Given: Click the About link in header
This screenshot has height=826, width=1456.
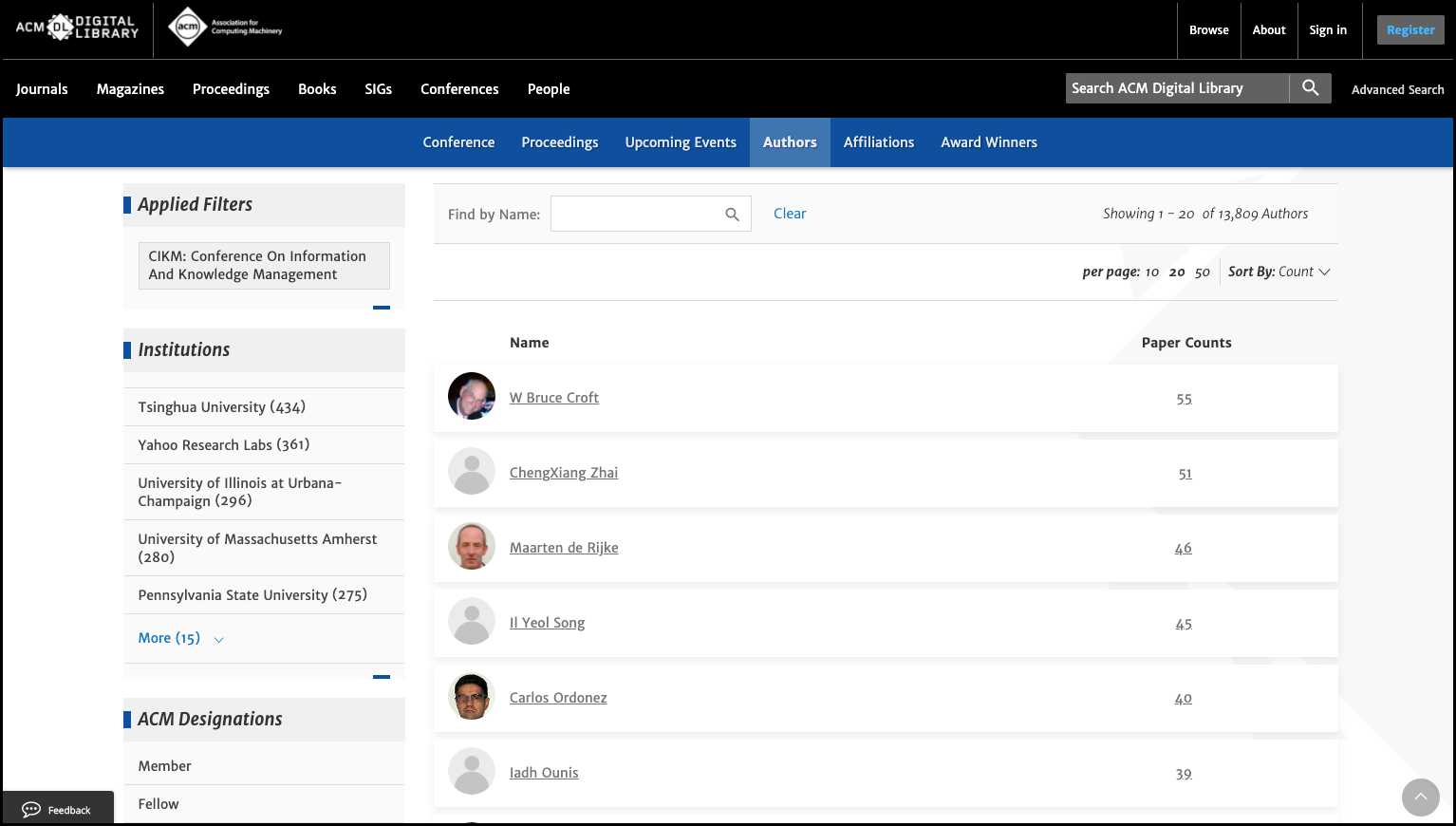Looking at the screenshot, I should (1269, 29).
